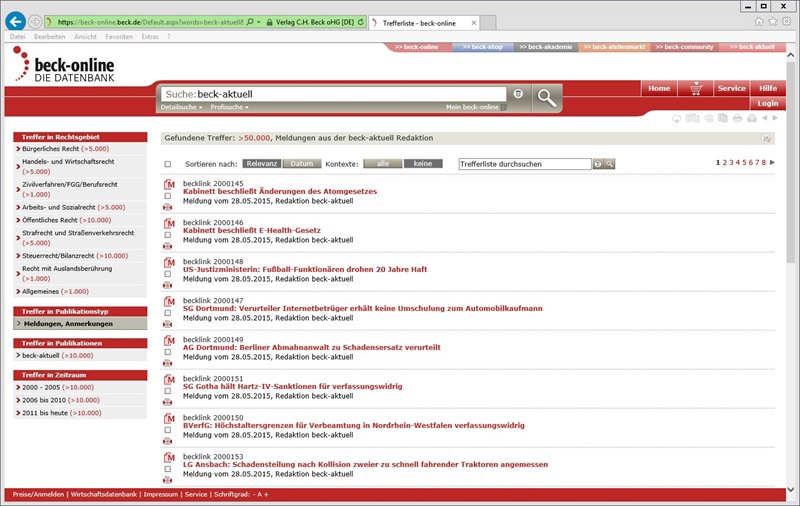This screenshot has width=800, height=506.
Task: Click the Login button
Action: click(767, 104)
